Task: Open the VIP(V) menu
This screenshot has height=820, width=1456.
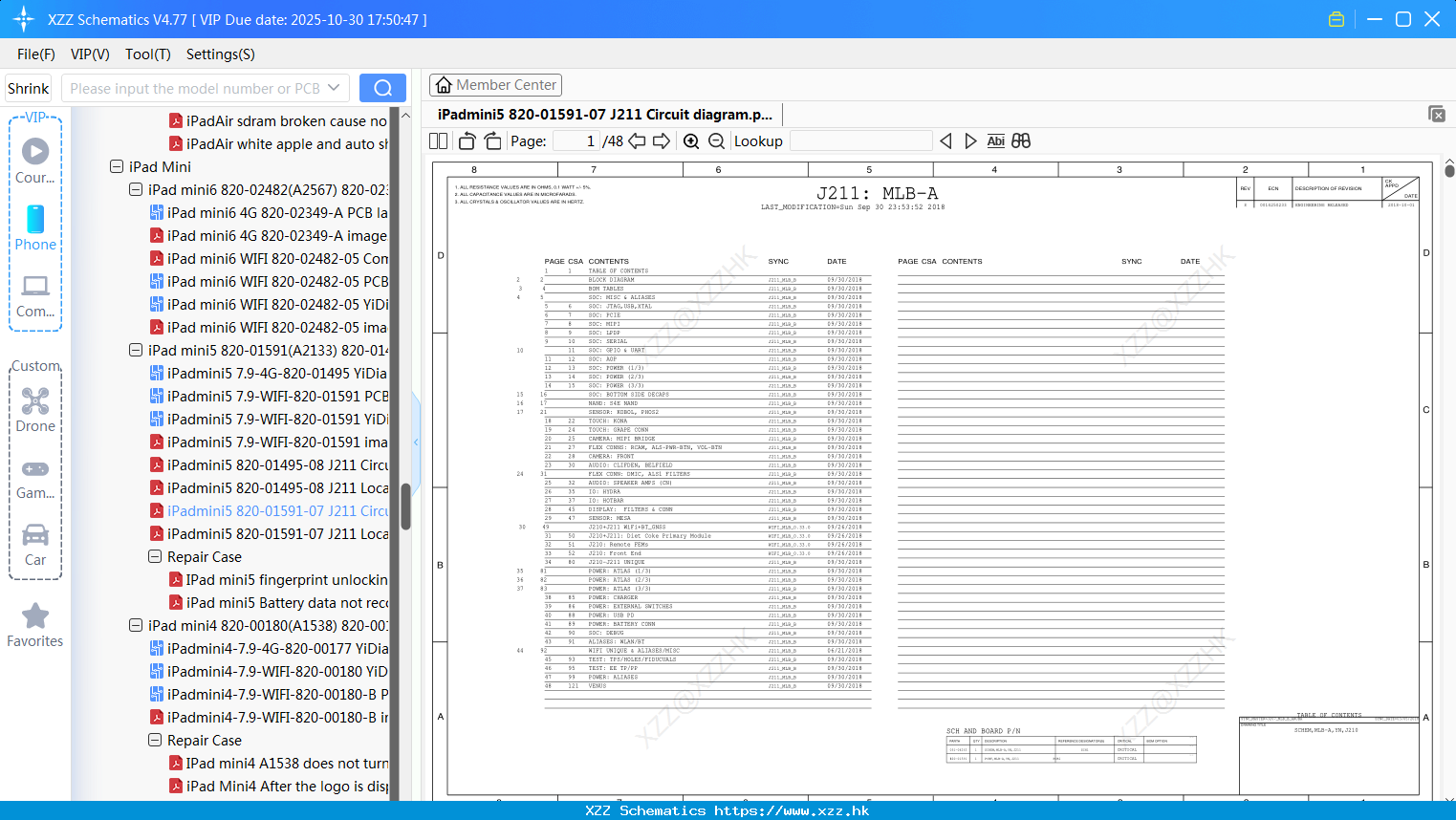Action: pyautogui.click(x=90, y=54)
